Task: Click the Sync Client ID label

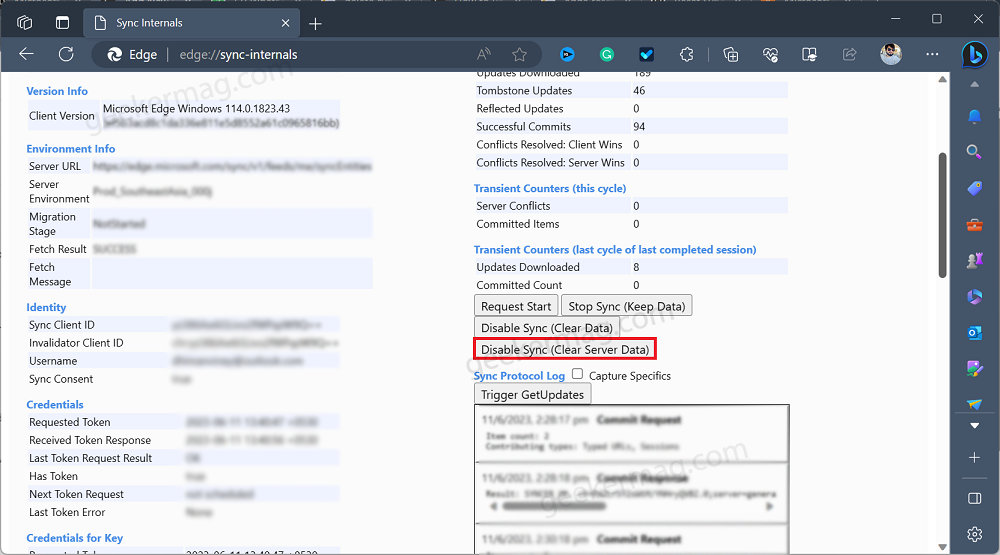Action: (x=61, y=325)
